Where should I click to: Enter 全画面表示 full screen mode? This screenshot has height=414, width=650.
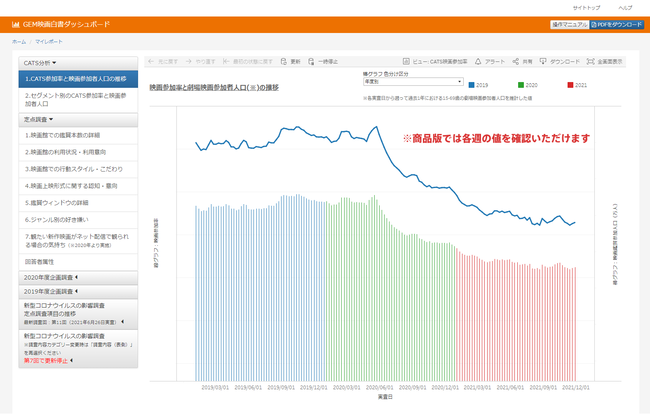(590, 61)
